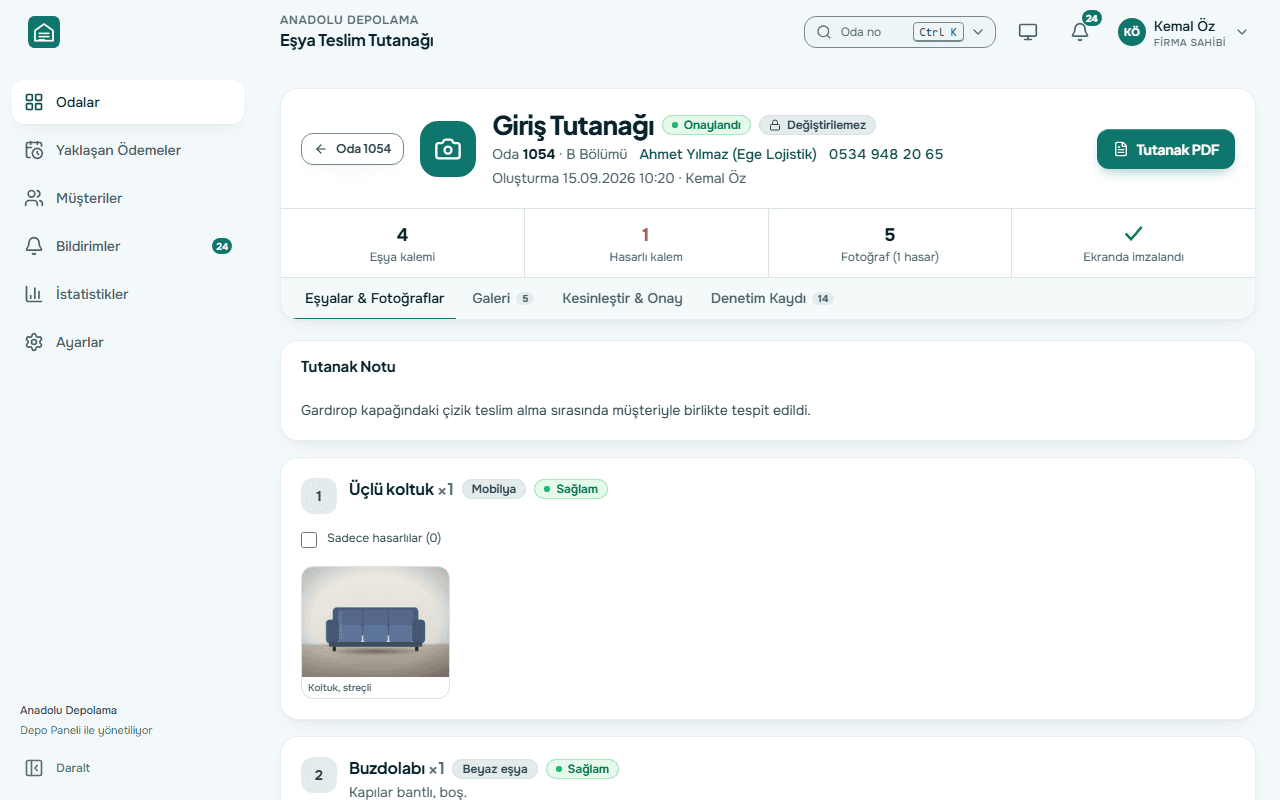Open the Galeri tab

(x=502, y=298)
